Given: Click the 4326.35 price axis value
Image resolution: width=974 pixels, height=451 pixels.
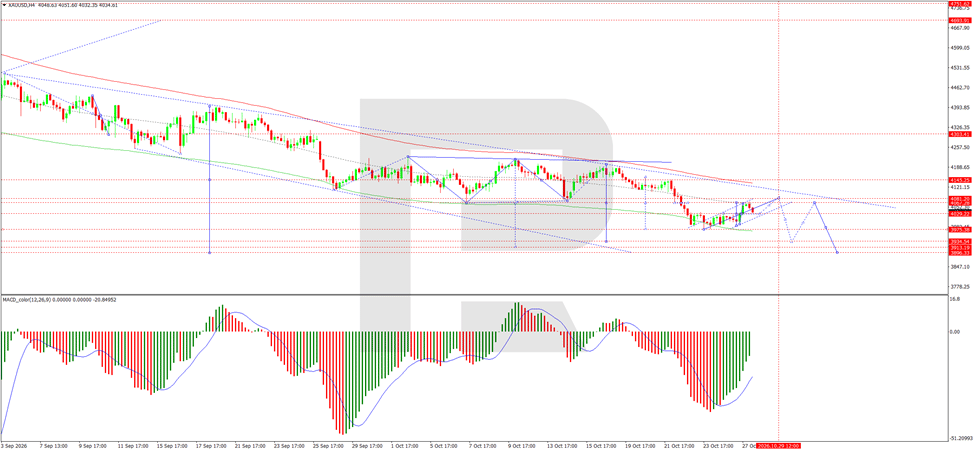Looking at the screenshot, I should coord(960,127).
